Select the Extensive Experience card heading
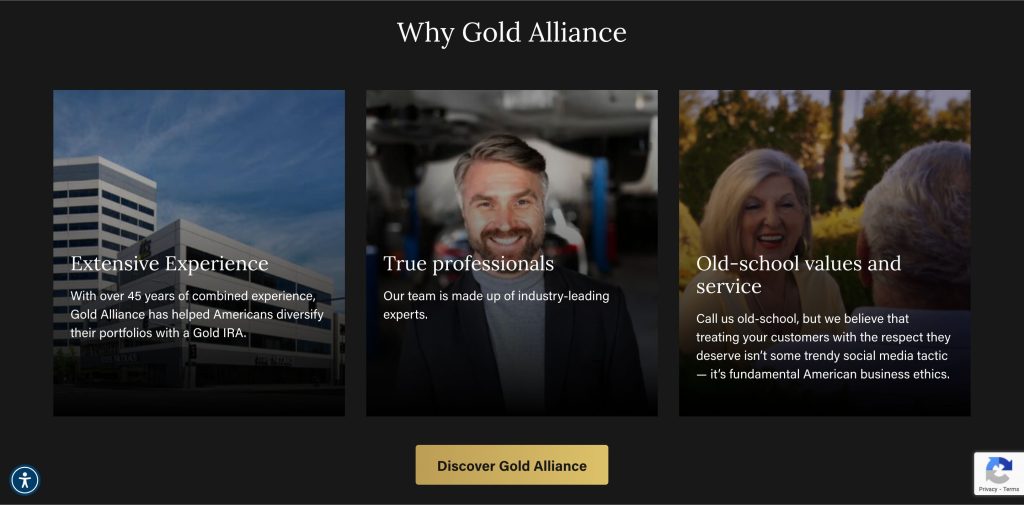This screenshot has height=505, width=1024. pyautogui.click(x=169, y=263)
